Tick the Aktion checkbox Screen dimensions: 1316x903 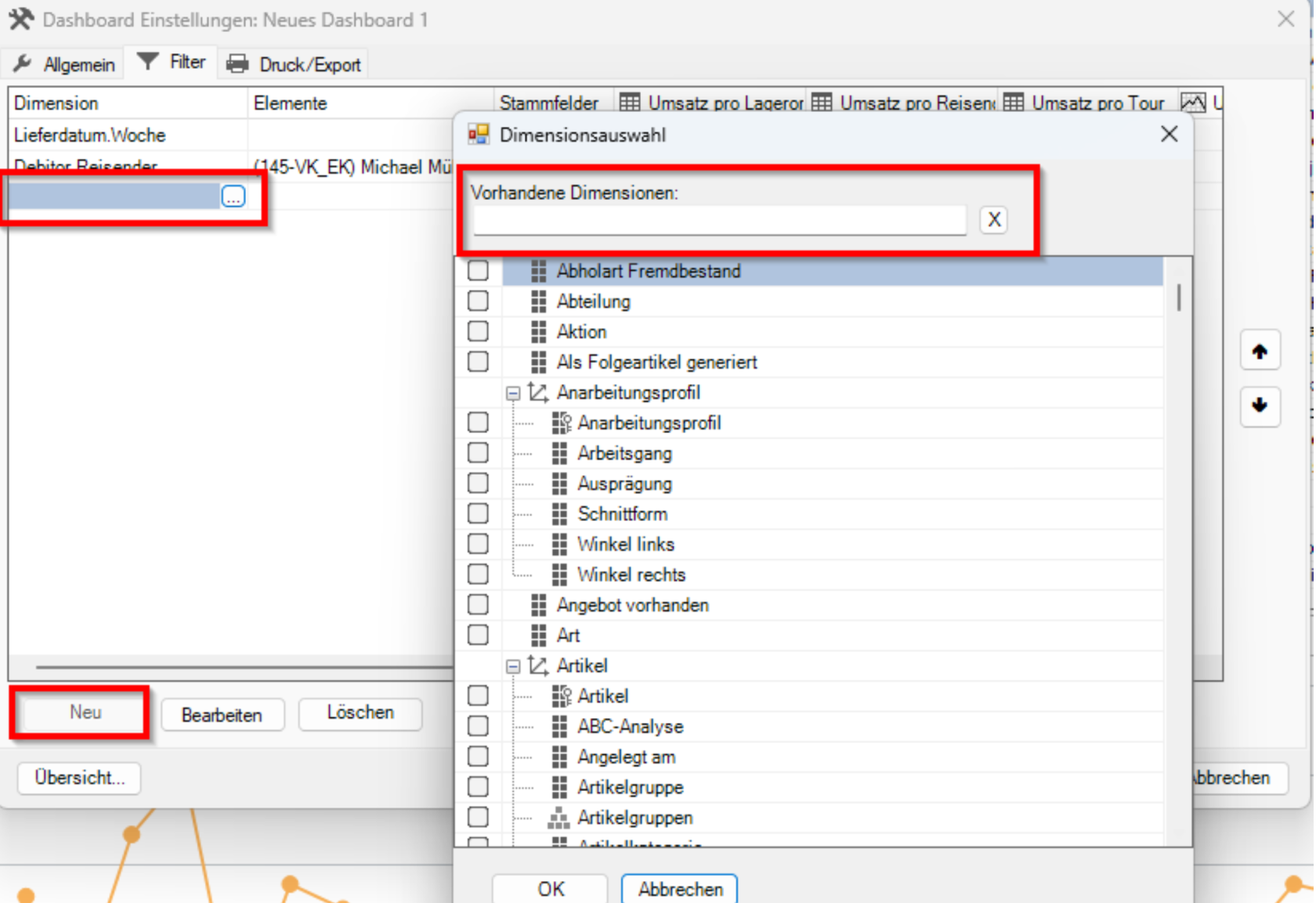(478, 331)
